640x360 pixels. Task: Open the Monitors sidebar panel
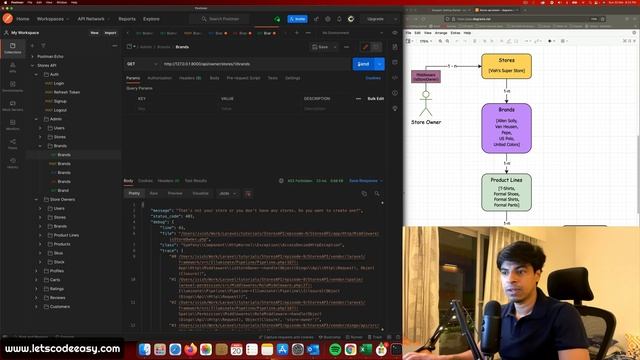click(13, 124)
